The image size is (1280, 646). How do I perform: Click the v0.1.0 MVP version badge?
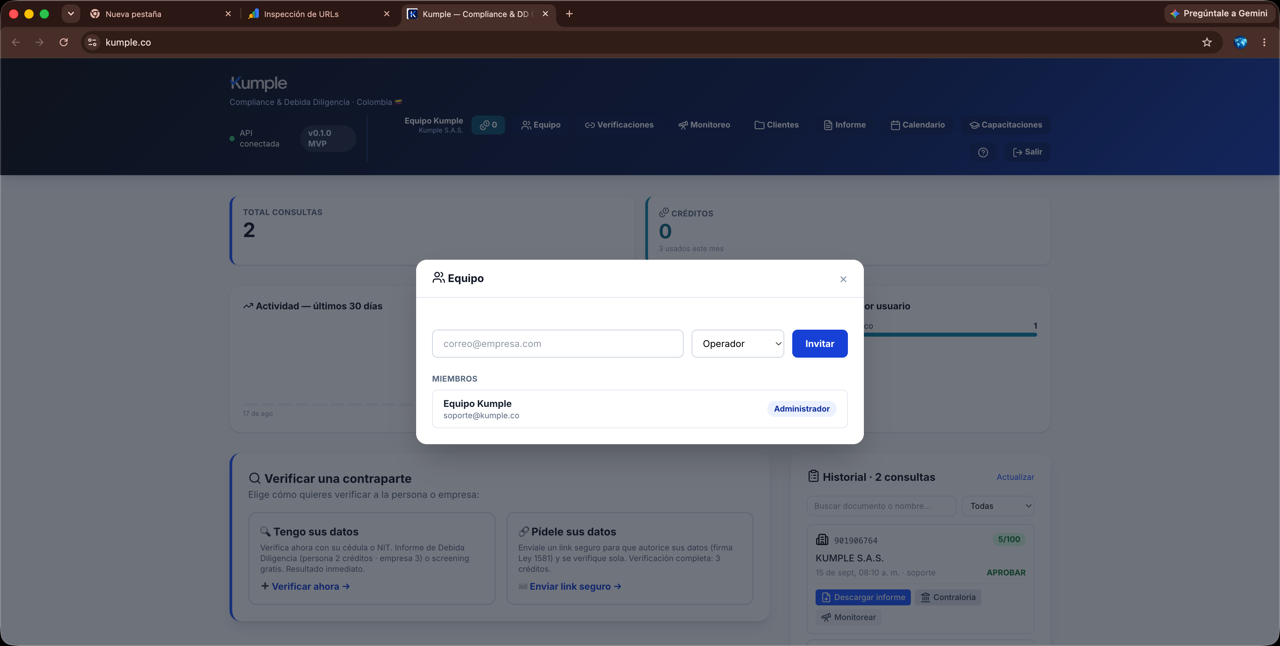point(327,138)
